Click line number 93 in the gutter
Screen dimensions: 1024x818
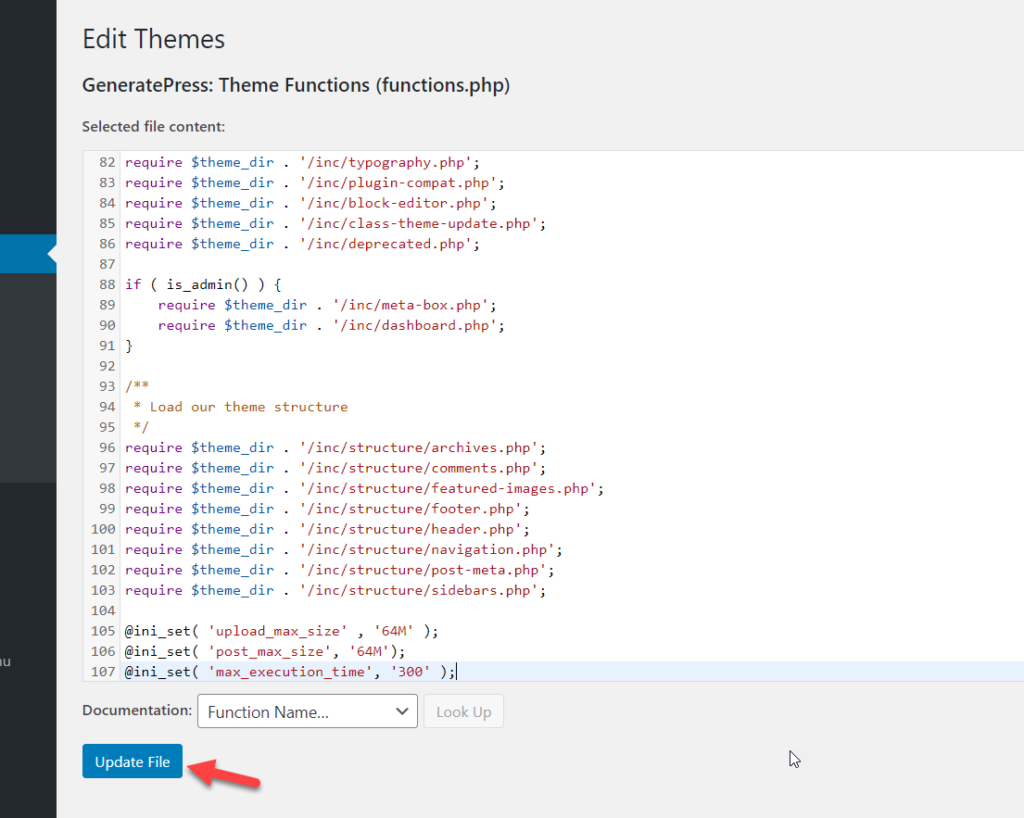pyautogui.click(x=104, y=386)
